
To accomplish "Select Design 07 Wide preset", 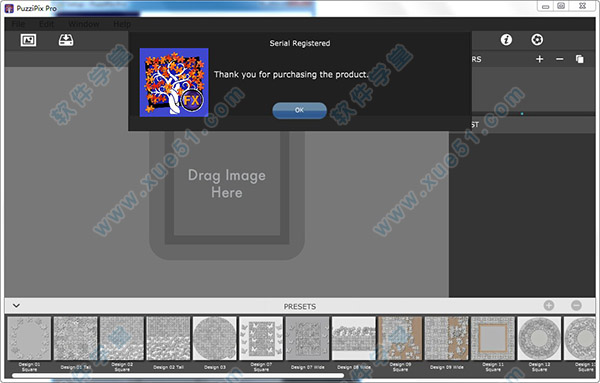I will 307,338.
